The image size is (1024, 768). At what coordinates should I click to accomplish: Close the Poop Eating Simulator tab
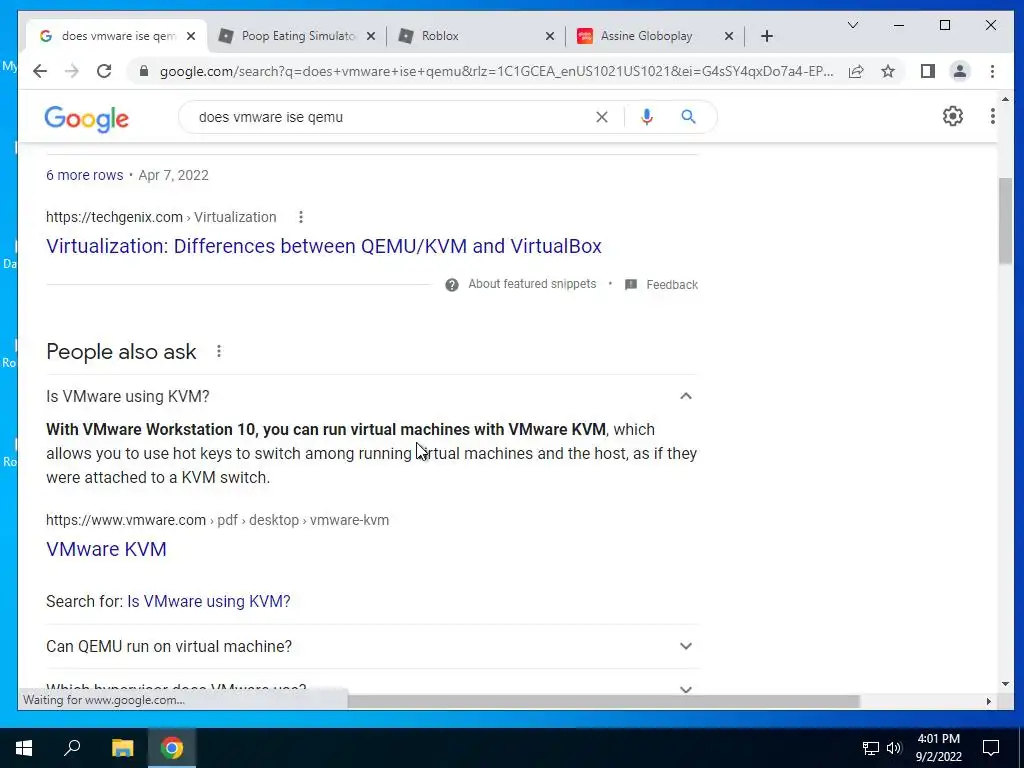coord(370,36)
